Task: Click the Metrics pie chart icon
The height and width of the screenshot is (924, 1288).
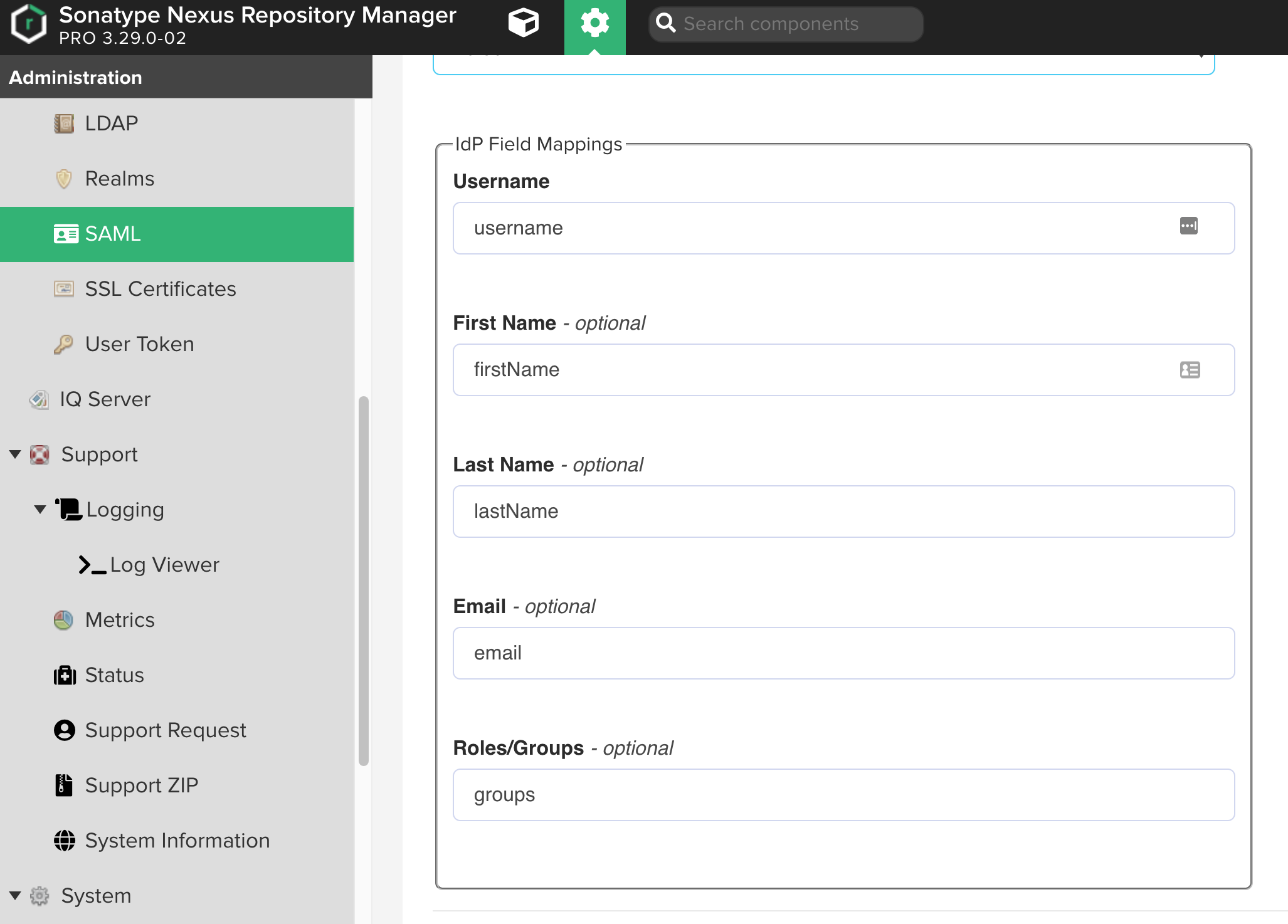Action: pyautogui.click(x=64, y=620)
